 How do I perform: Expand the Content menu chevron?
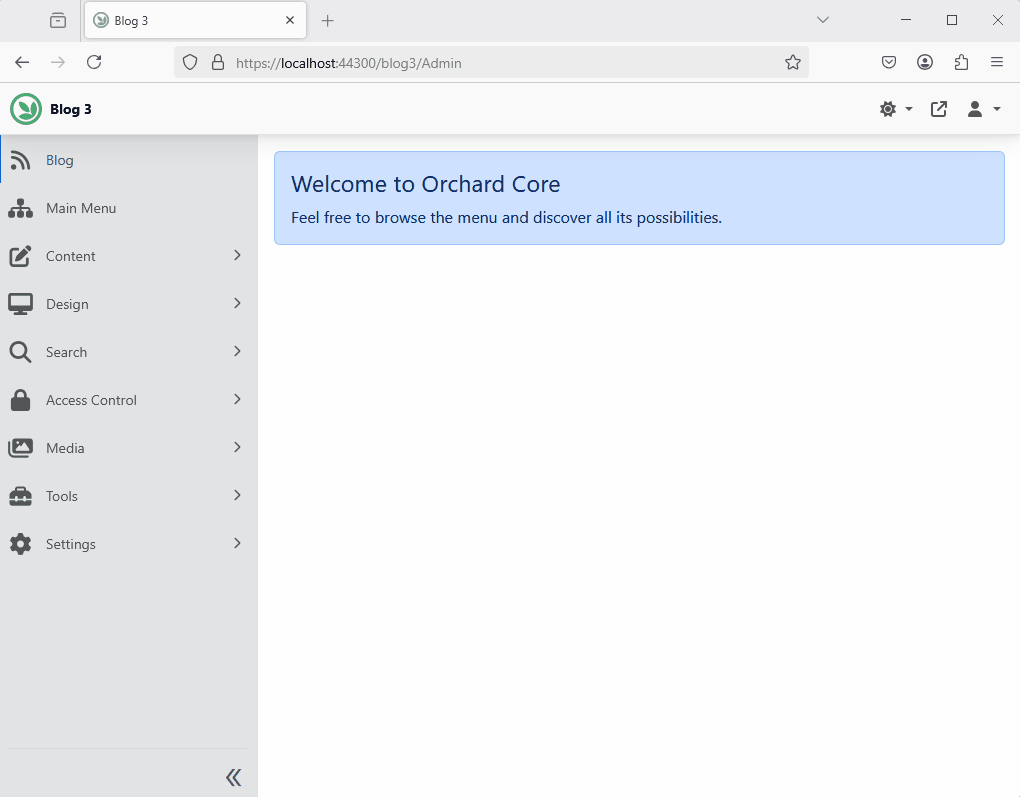coord(237,255)
